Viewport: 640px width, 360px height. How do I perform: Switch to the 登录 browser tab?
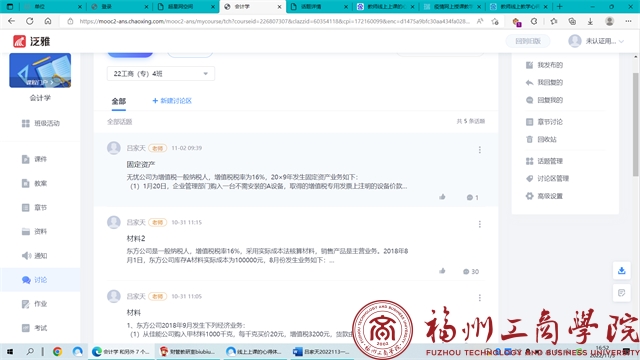pos(120,7)
